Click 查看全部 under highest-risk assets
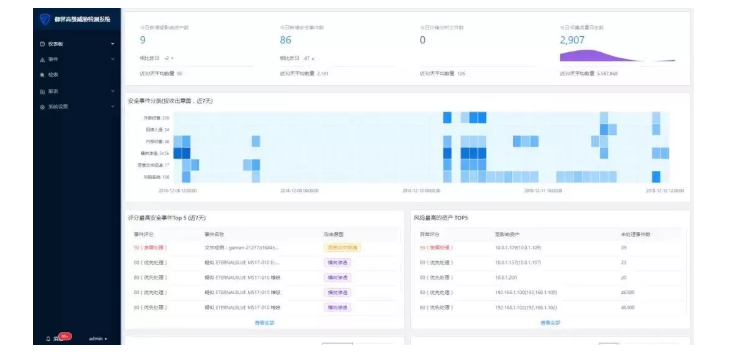Viewport: 729px width, 364px height. click(550, 322)
